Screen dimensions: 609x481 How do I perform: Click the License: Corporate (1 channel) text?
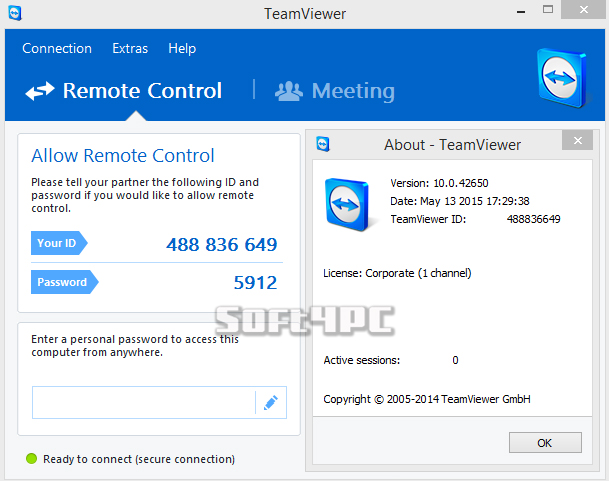pyautogui.click(x=397, y=273)
